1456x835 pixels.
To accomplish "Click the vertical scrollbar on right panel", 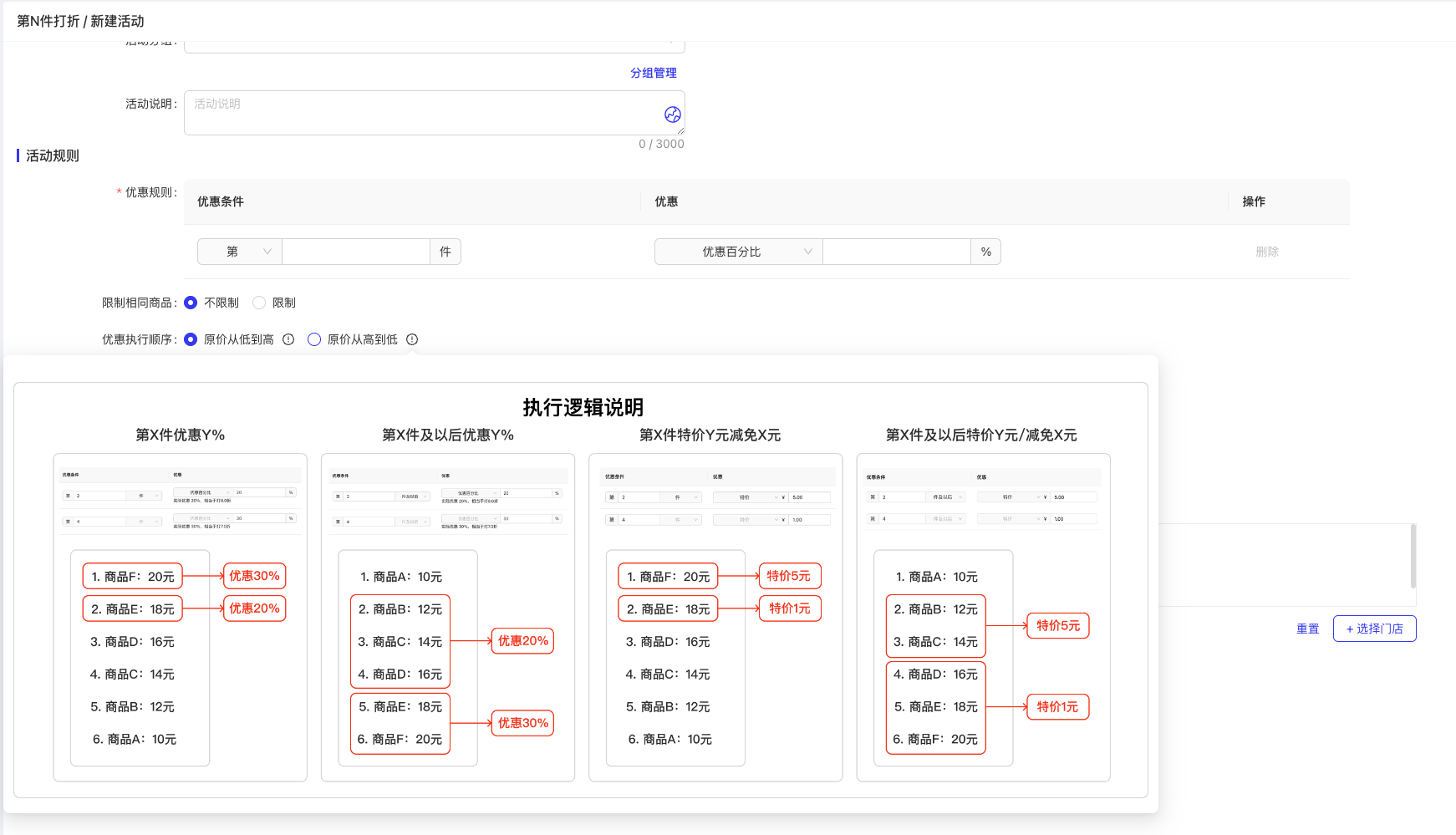I will click(x=1413, y=557).
